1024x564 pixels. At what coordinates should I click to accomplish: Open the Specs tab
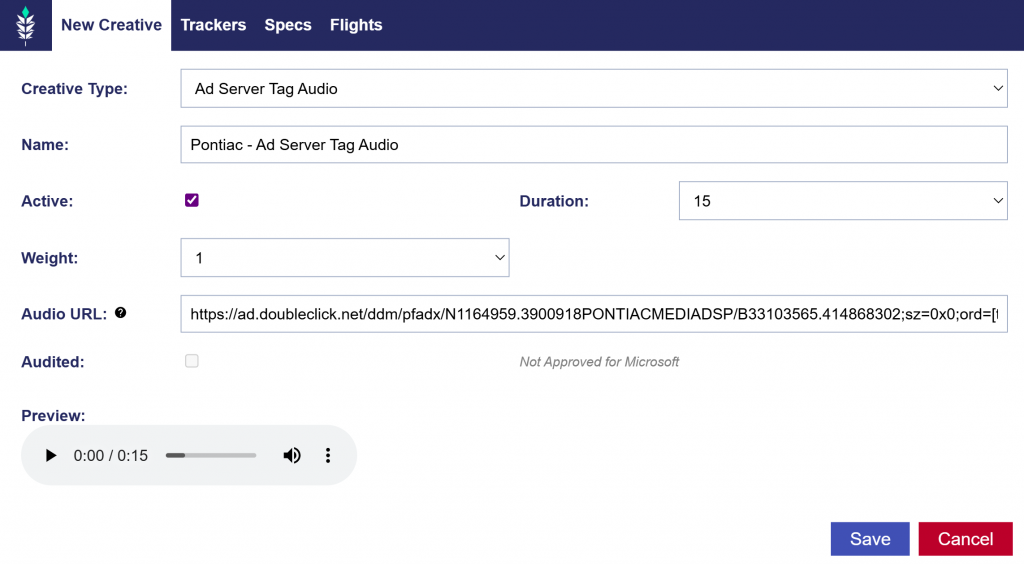tap(288, 25)
